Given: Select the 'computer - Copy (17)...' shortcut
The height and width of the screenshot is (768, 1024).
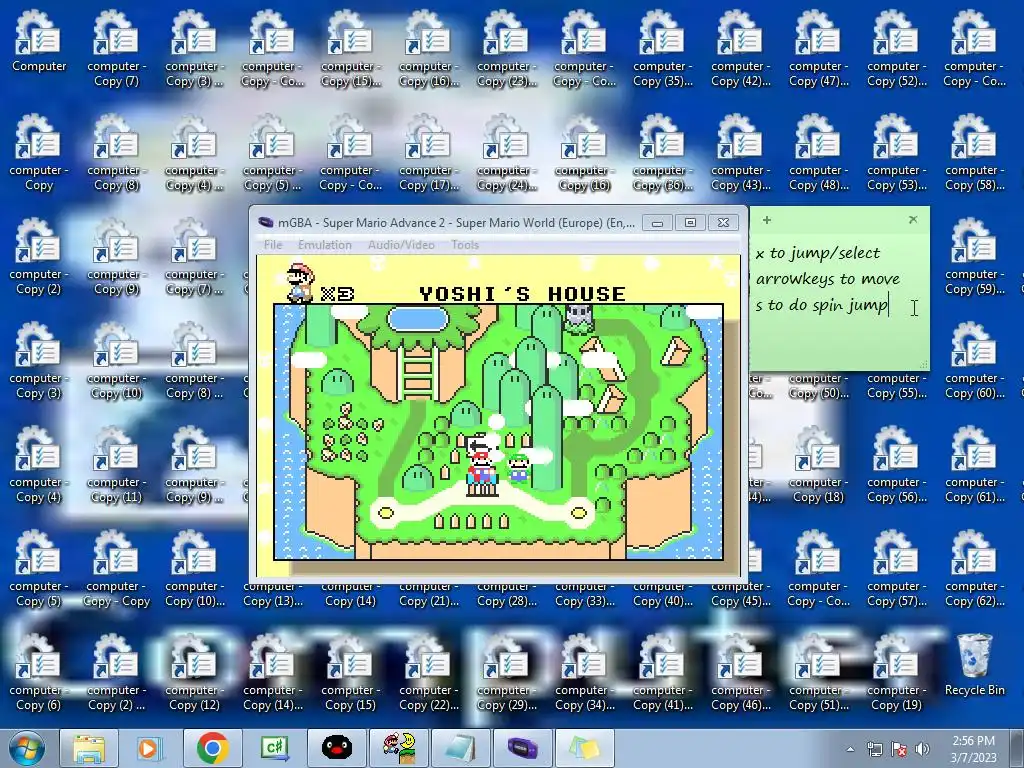Looking at the screenshot, I should 428,153.
